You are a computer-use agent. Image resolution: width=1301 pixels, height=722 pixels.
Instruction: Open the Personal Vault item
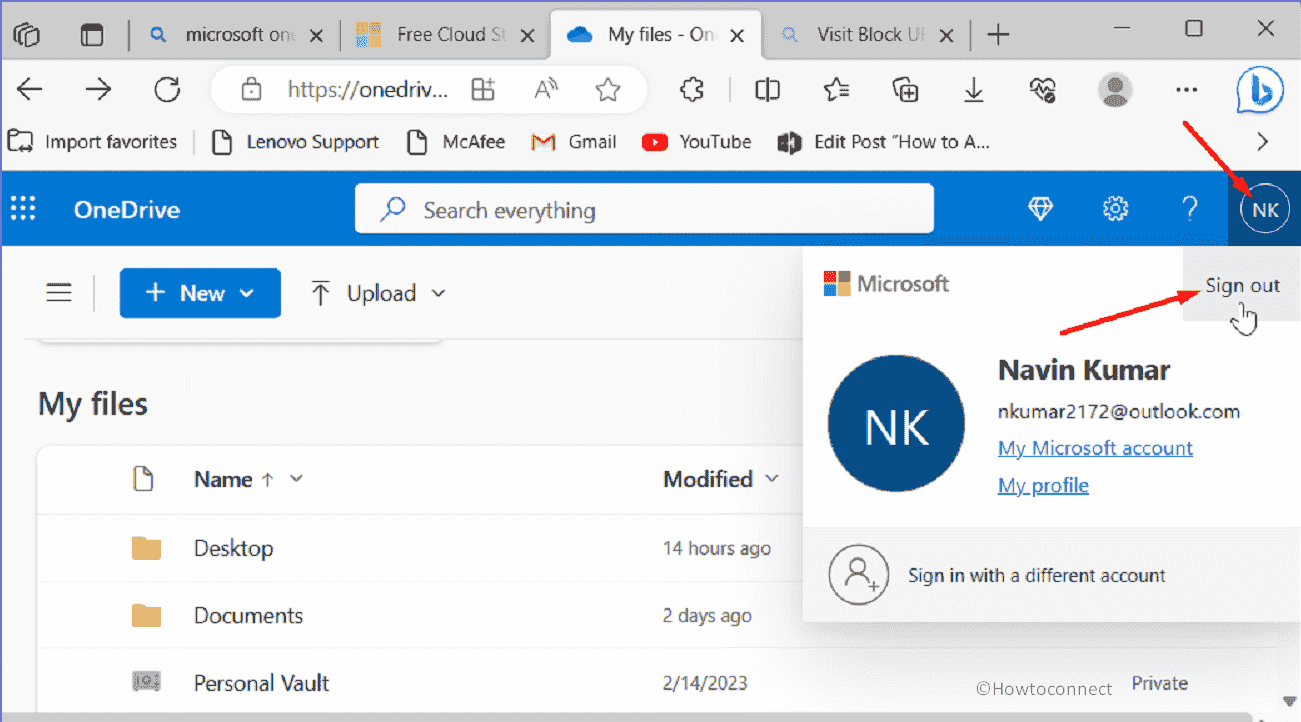point(261,683)
